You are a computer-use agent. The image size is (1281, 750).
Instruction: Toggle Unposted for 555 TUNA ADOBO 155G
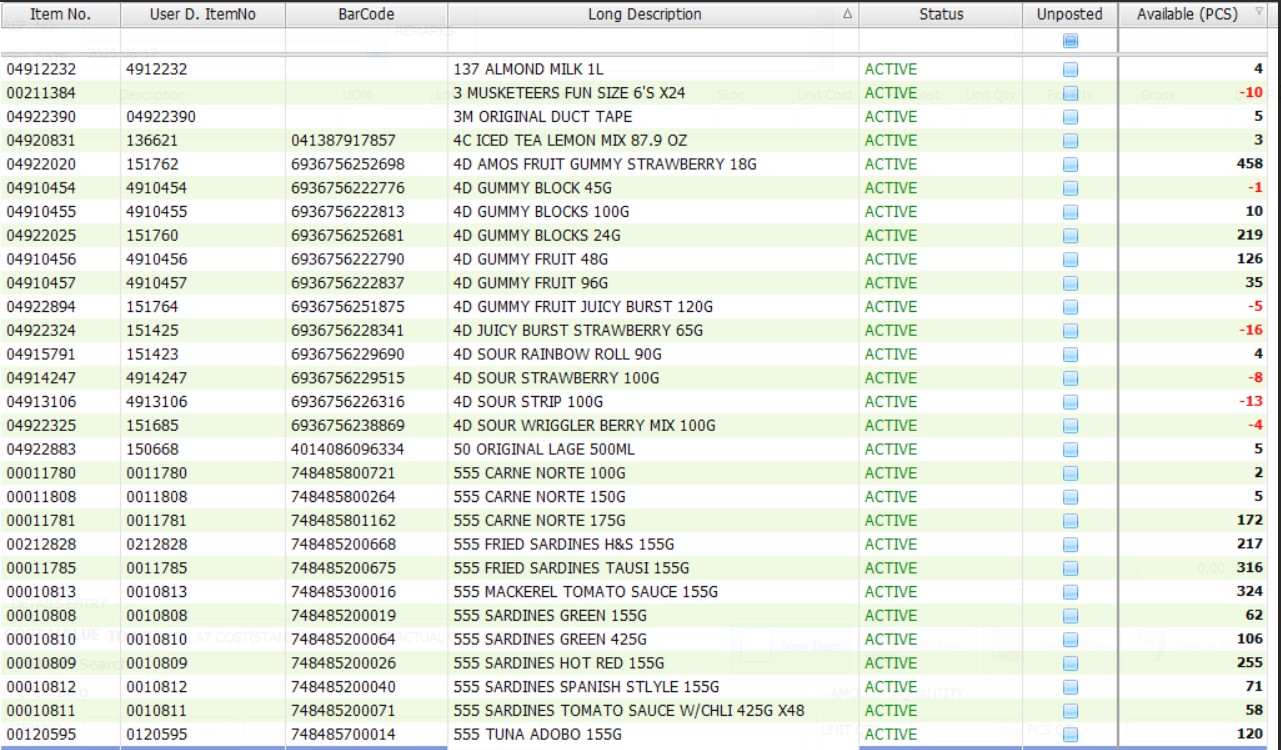tap(1070, 734)
